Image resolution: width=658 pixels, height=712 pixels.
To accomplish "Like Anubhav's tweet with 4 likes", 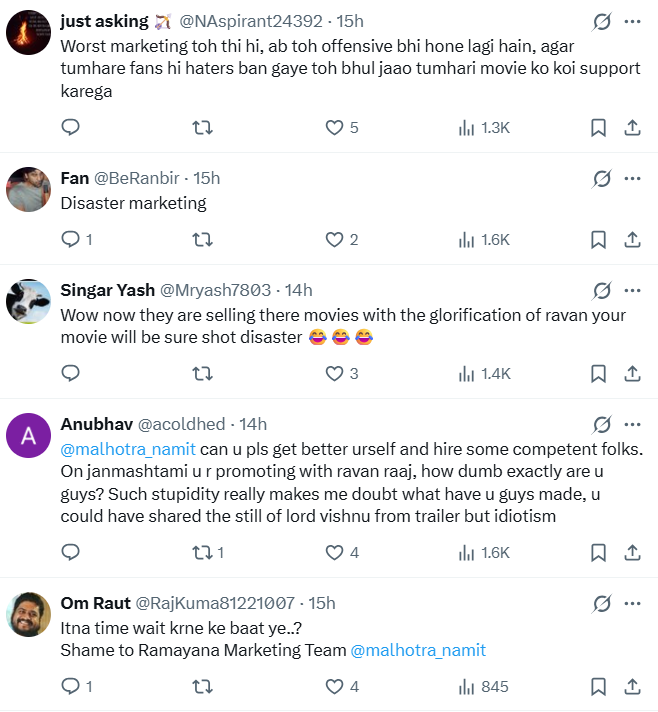I will 342,553.
